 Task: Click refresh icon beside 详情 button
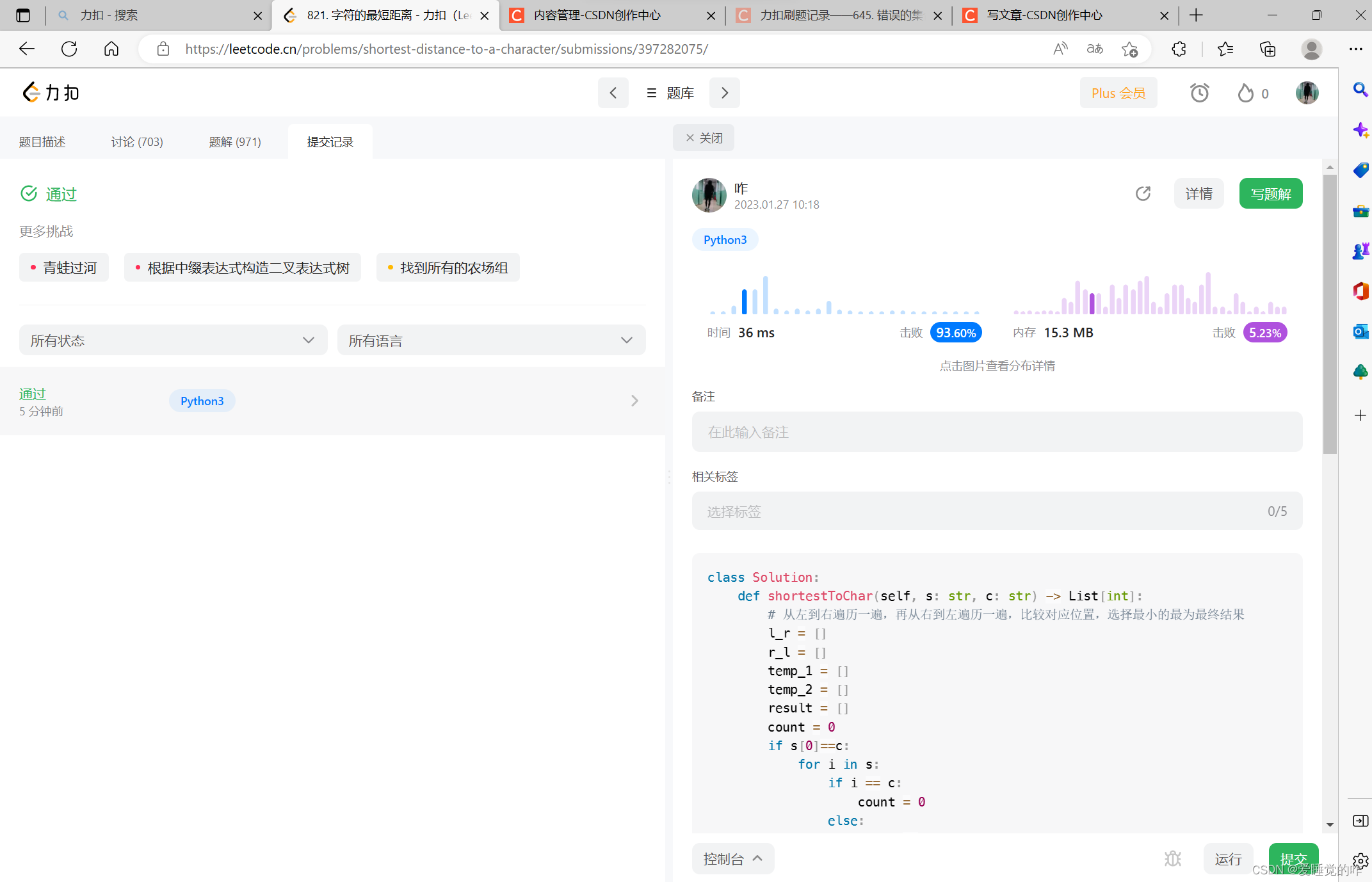(x=1143, y=193)
